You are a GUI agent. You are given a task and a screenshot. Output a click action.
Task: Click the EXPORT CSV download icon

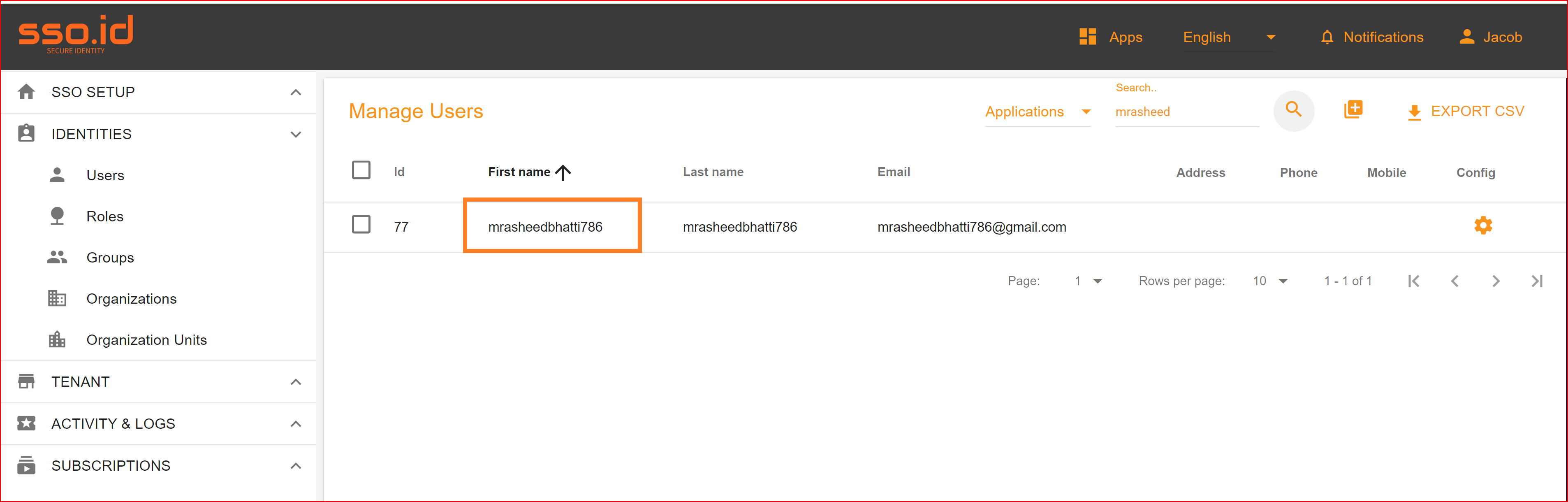1414,112
